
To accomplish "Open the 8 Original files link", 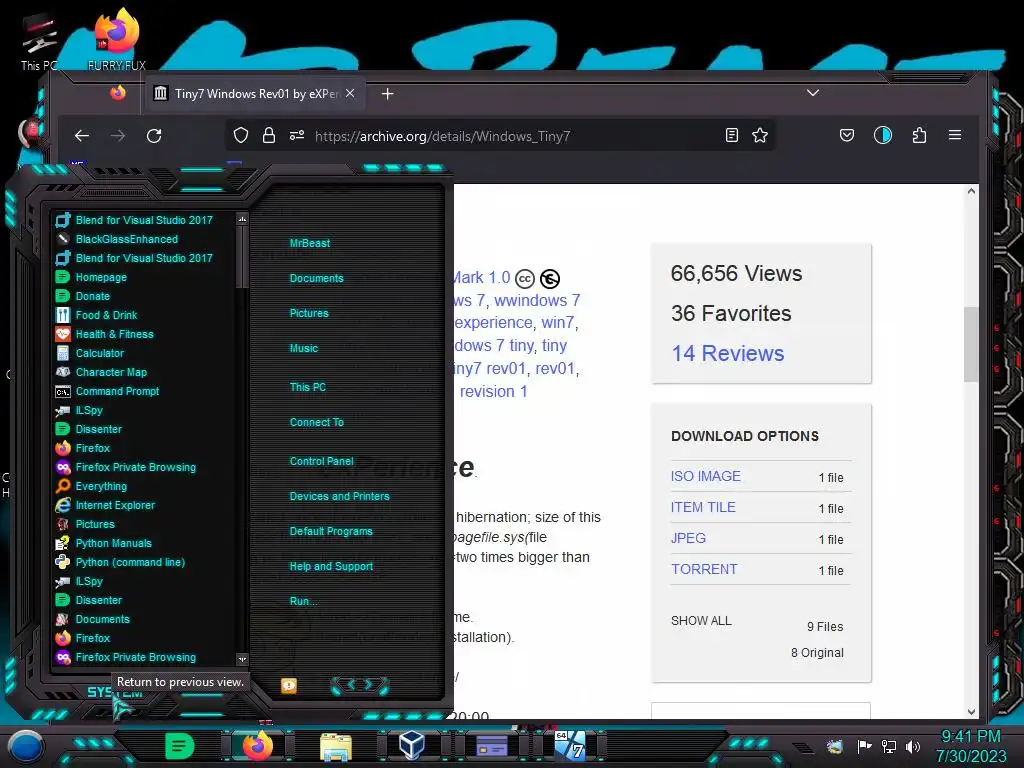I will click(817, 652).
